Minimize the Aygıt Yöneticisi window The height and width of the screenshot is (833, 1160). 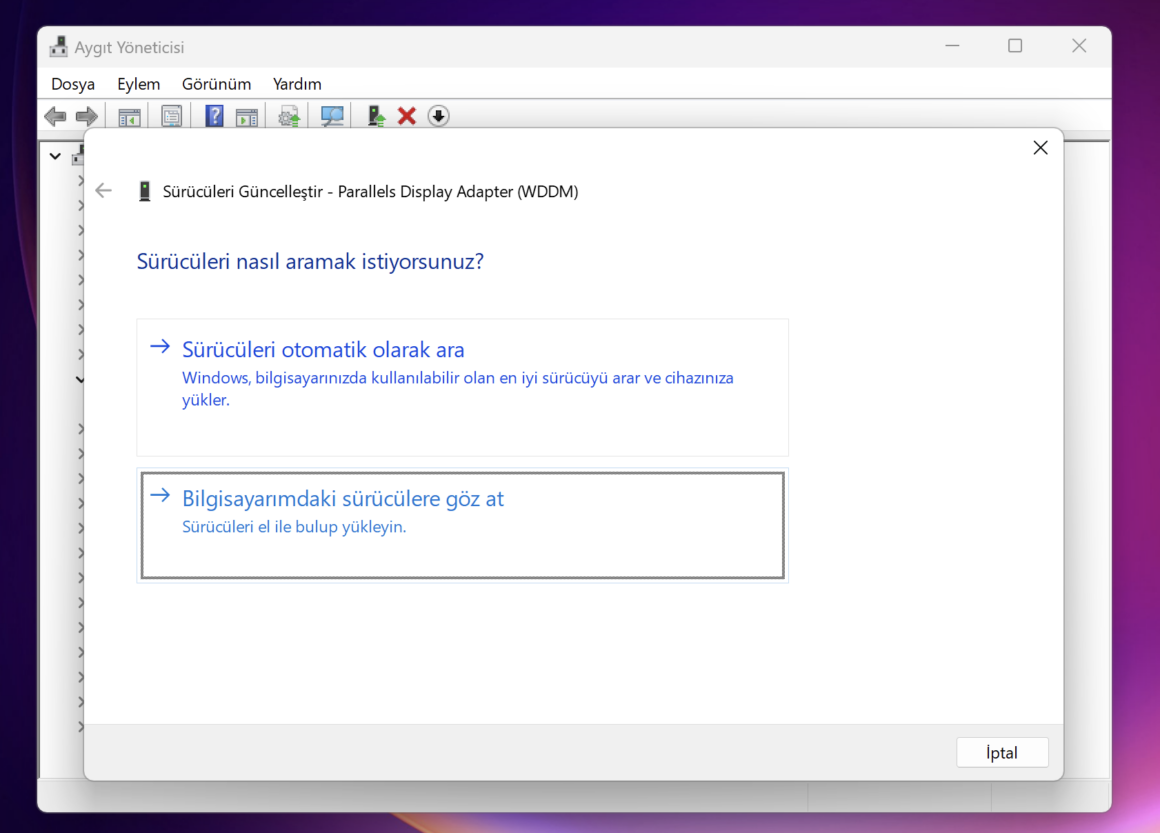tap(952, 46)
